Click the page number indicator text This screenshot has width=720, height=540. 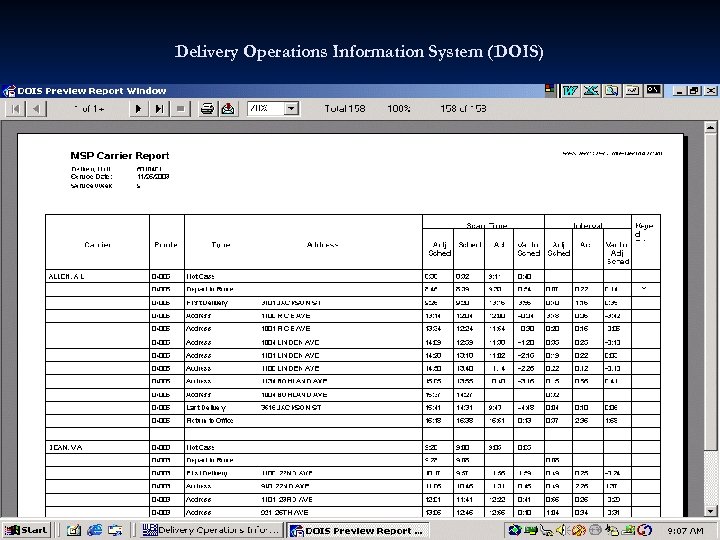(x=89, y=109)
